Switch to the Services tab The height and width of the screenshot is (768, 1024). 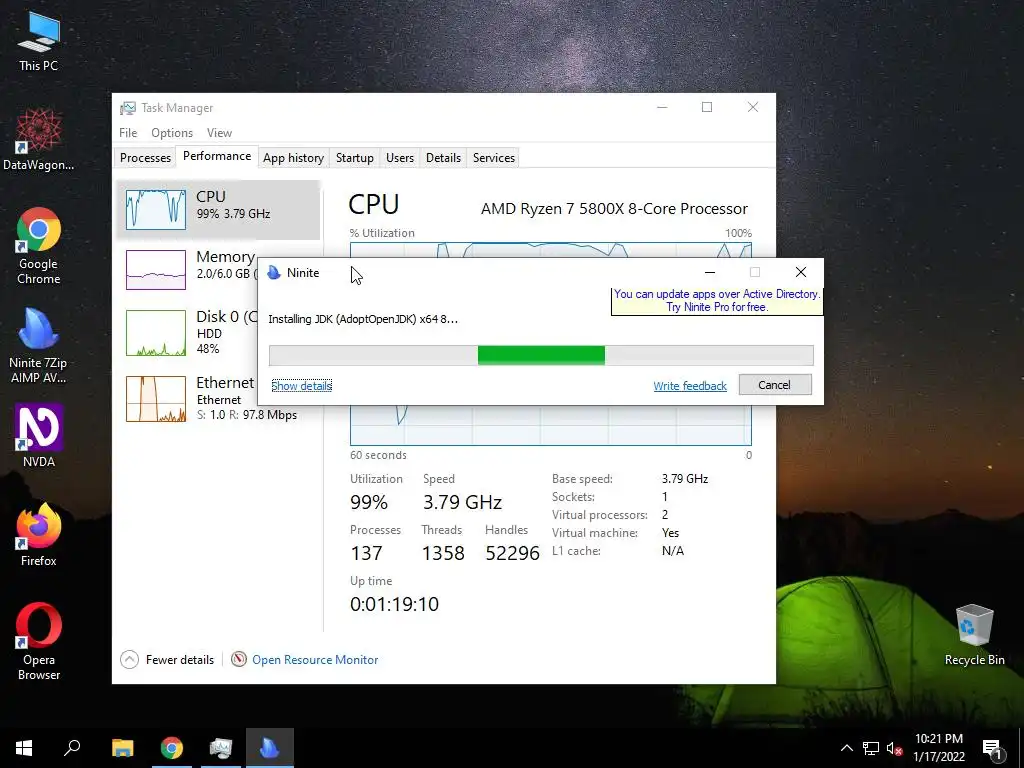[494, 157]
